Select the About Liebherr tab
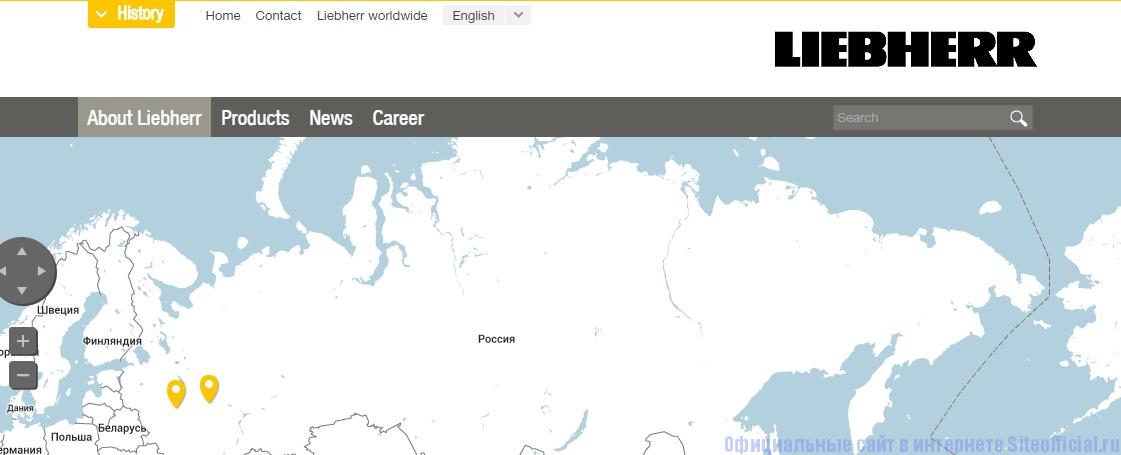The height and width of the screenshot is (455, 1121). [144, 117]
